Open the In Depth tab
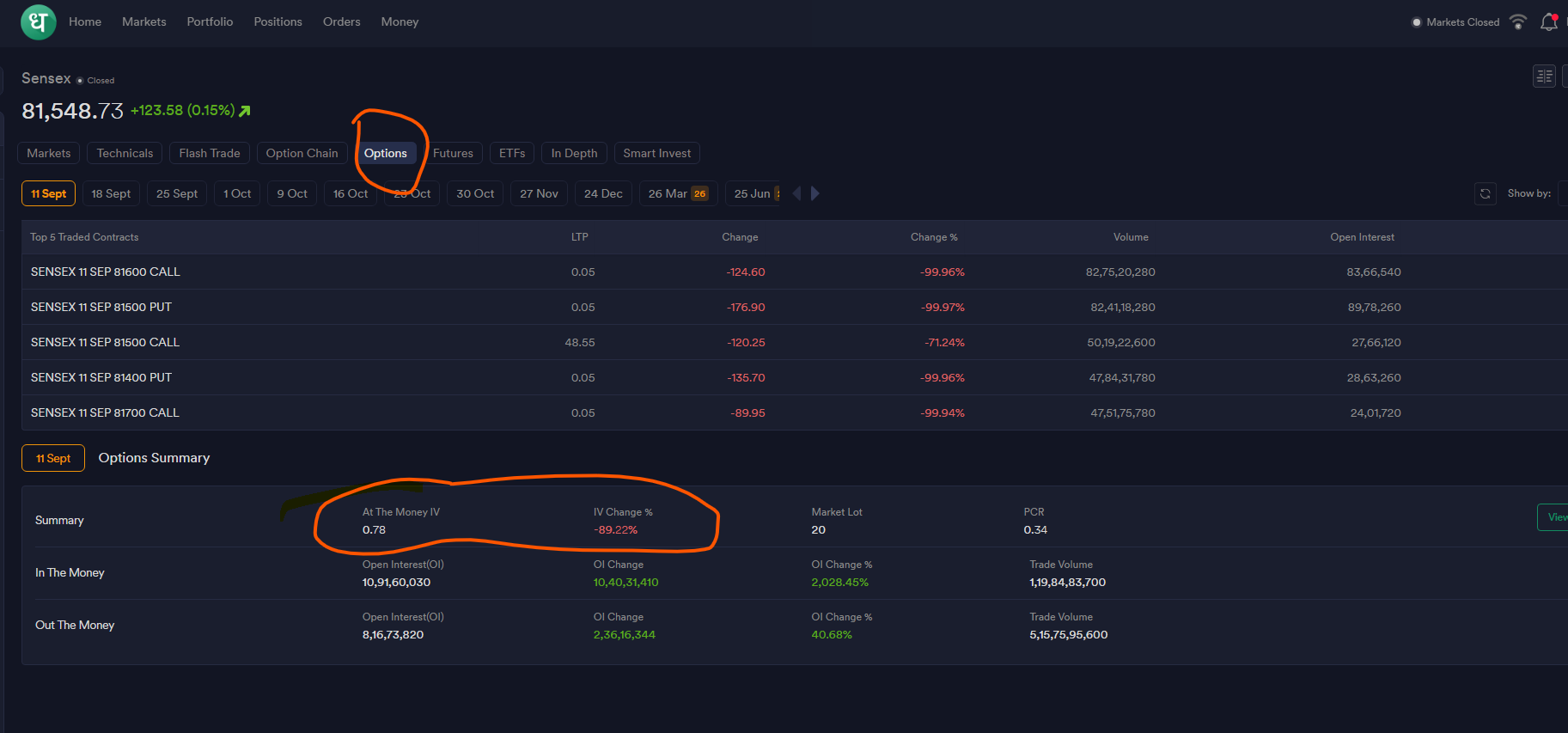The height and width of the screenshot is (733, 1568). (x=574, y=153)
